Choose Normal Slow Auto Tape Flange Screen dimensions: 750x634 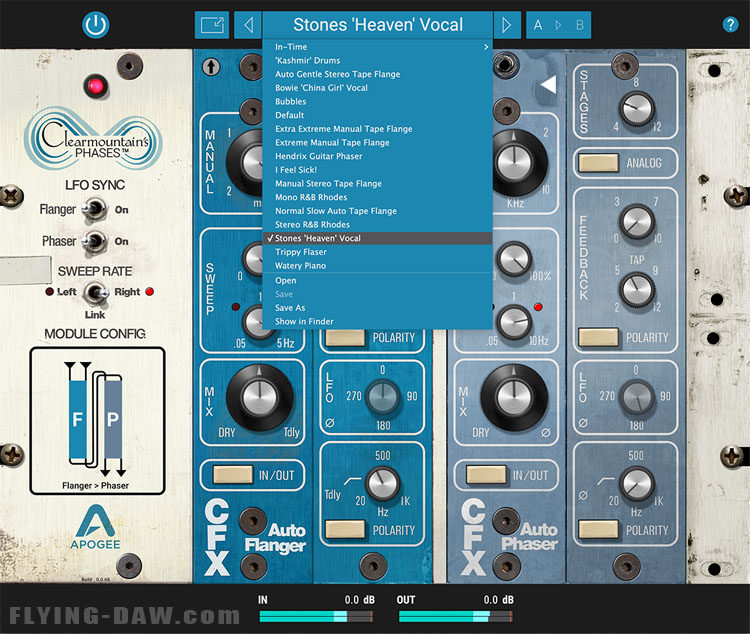pos(377,211)
